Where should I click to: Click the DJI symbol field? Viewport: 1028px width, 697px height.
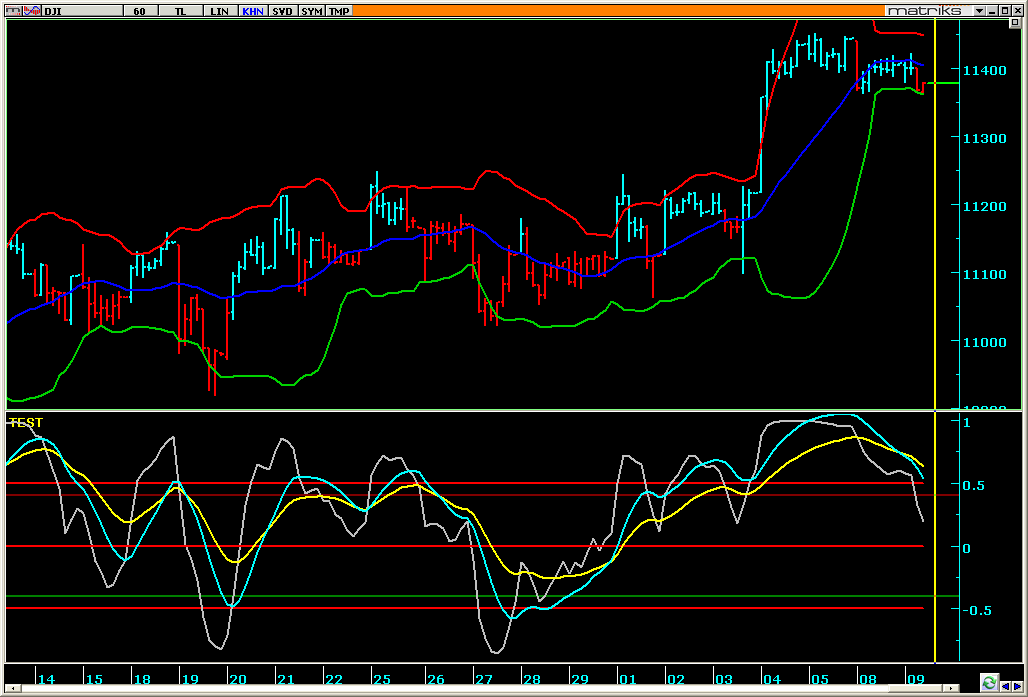[80, 10]
